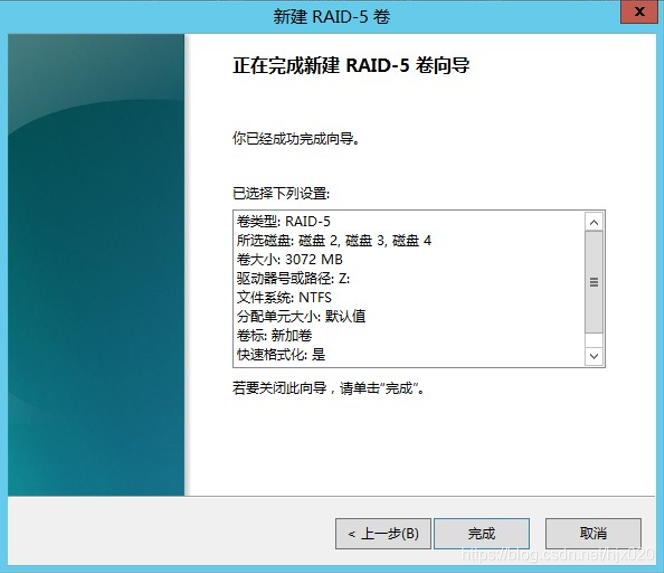This screenshot has width=664, height=573.
Task: Click the 你已经成功完成向导 message
Action: 296,138
